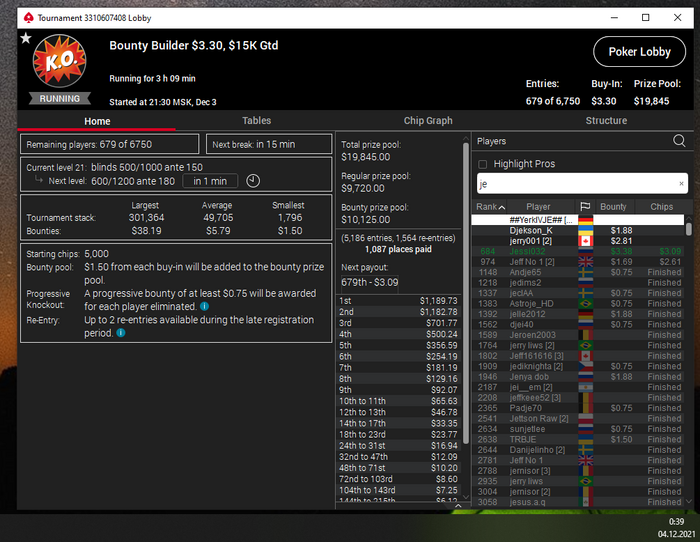Click the UK flag beside Jeff No 1 [2]
Viewport: 700px width, 542px height.
(585, 262)
